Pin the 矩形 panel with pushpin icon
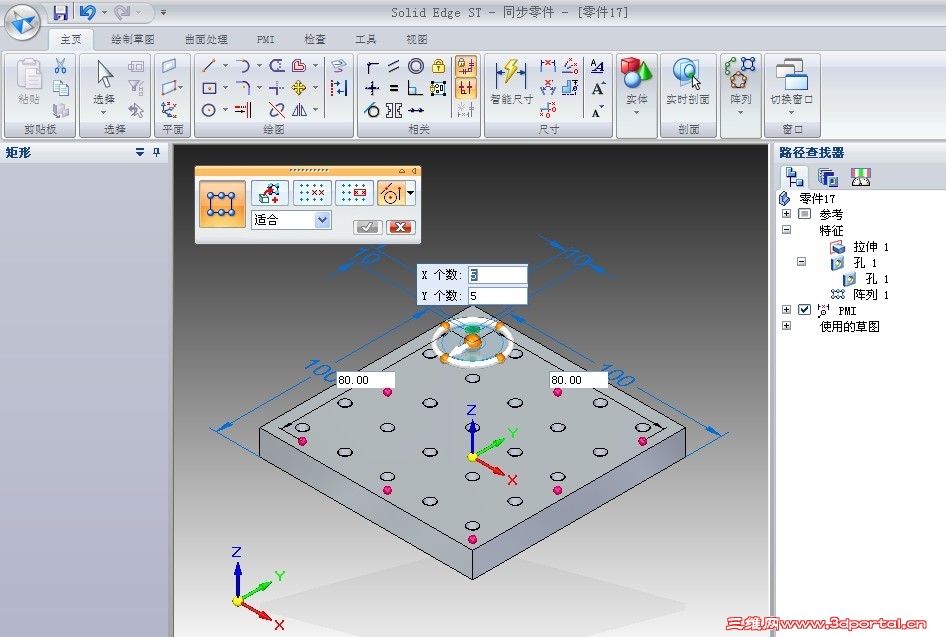This screenshot has width=946, height=637. [x=157, y=152]
